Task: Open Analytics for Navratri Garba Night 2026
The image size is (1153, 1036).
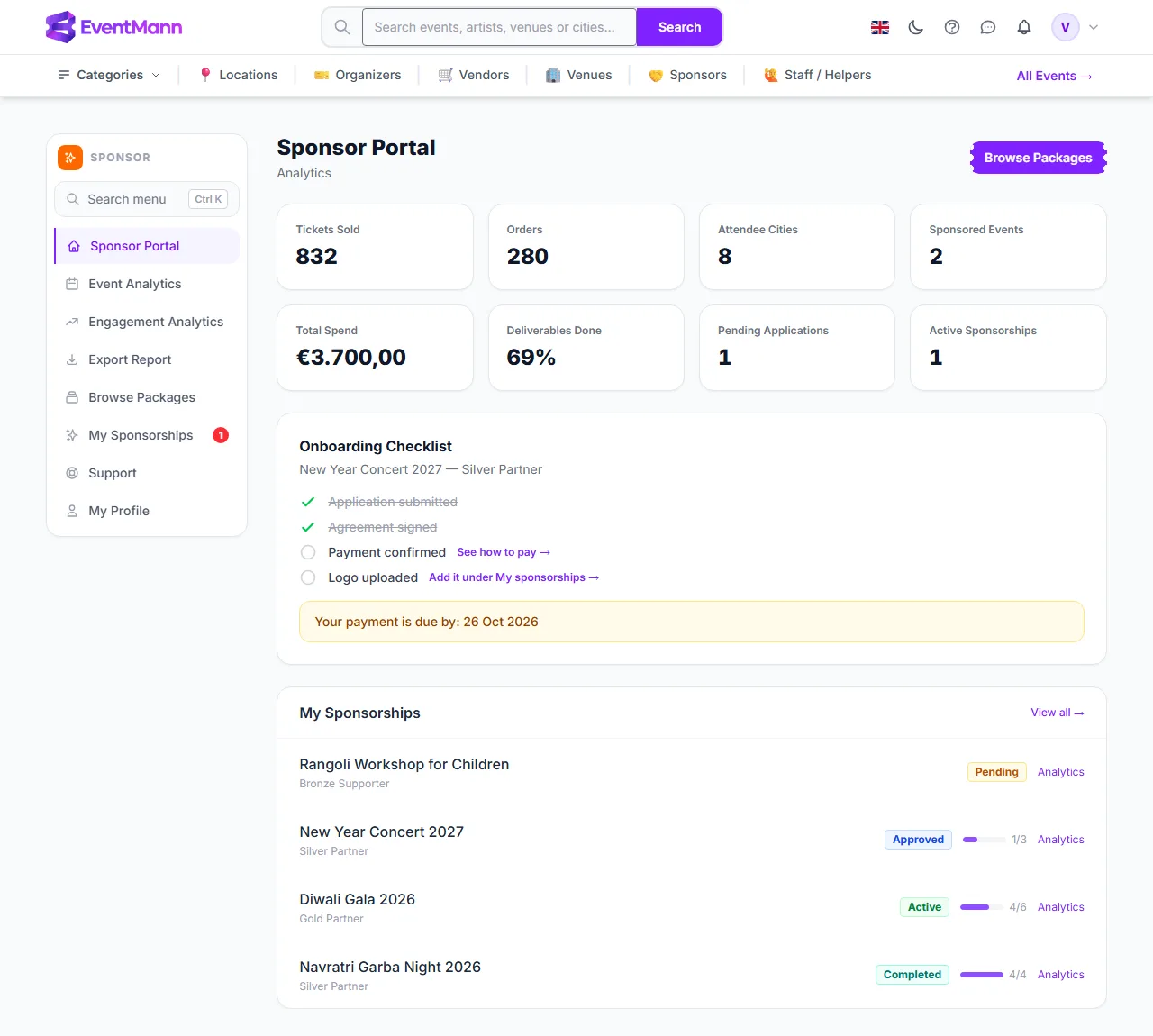Action: (1061, 975)
